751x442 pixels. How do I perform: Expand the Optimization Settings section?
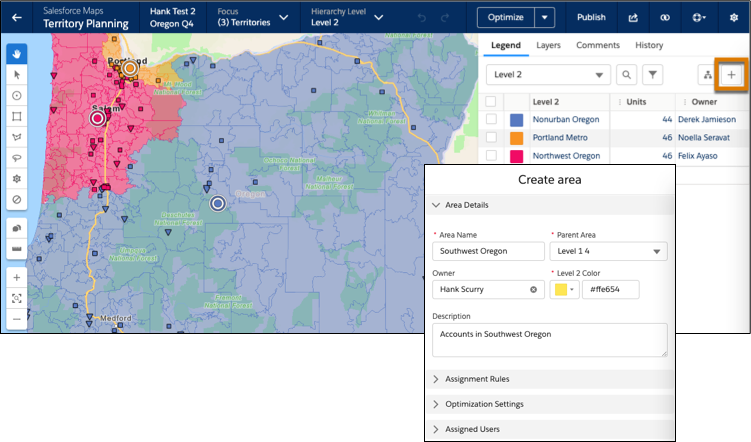tap(550, 404)
